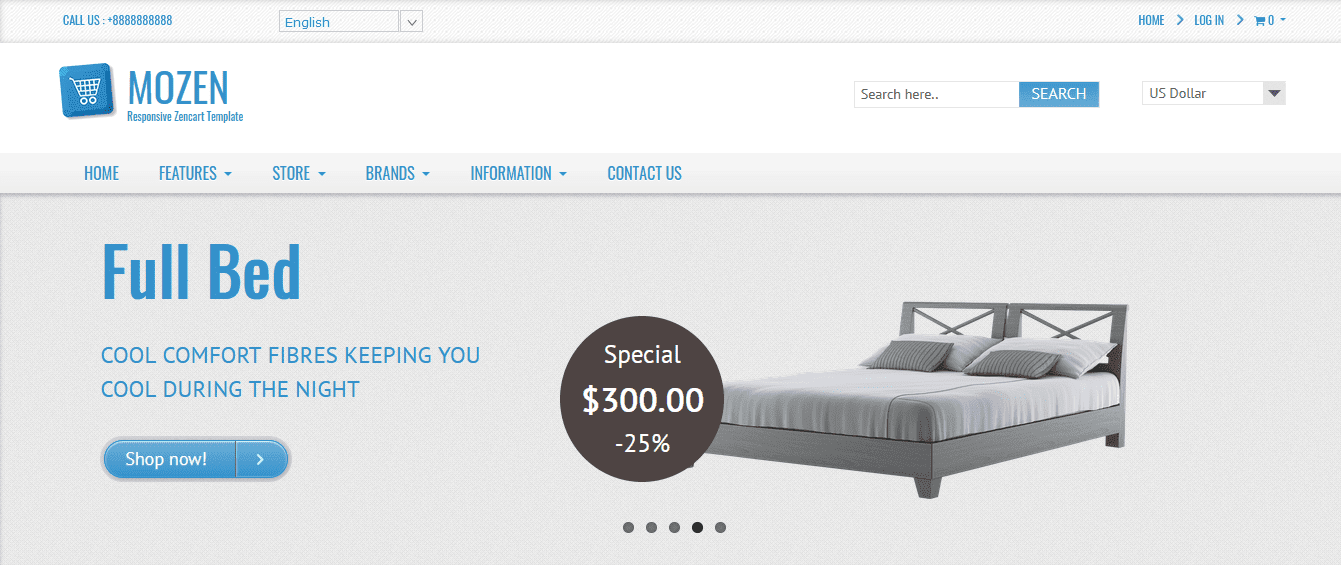
Task: Expand the Information menu
Action: (x=518, y=173)
